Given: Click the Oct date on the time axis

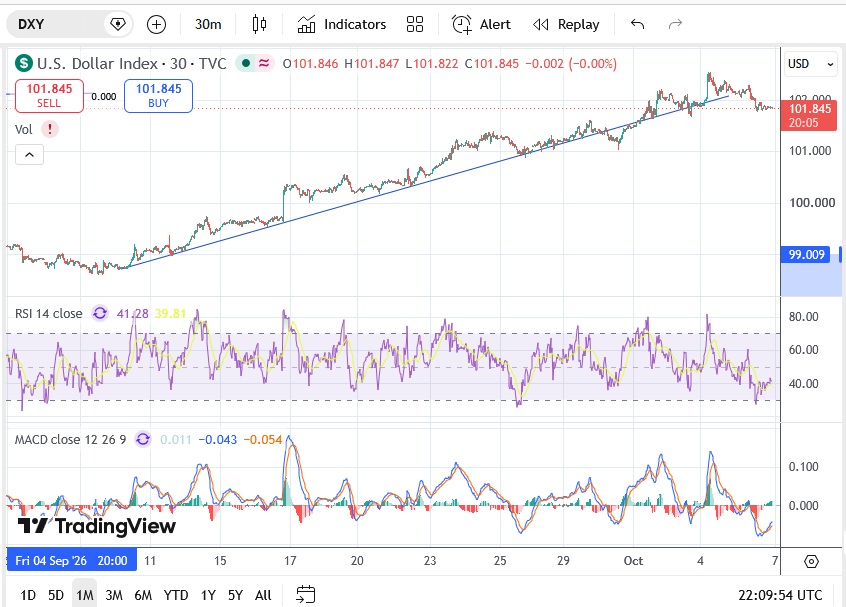Looking at the screenshot, I should click(x=633, y=561).
